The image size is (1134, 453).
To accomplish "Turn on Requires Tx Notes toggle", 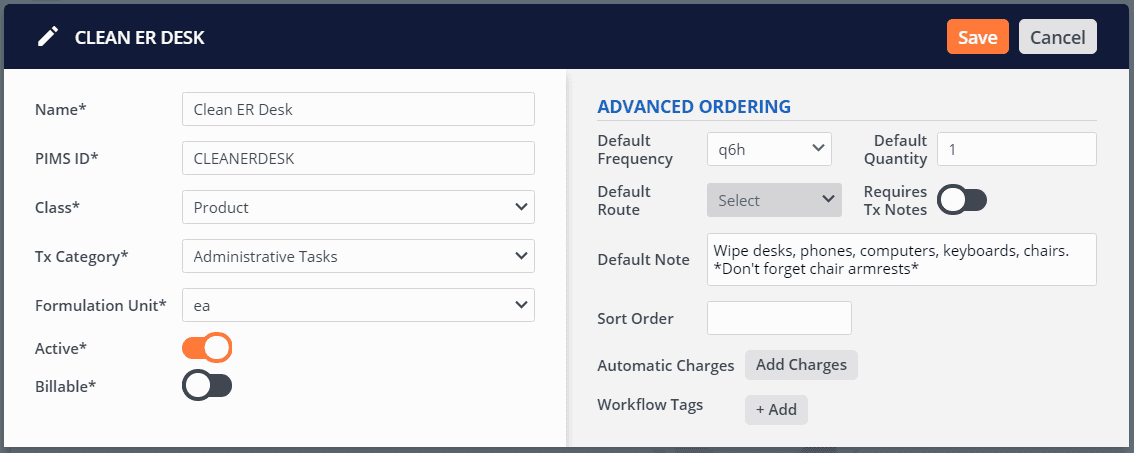I will click(x=962, y=199).
